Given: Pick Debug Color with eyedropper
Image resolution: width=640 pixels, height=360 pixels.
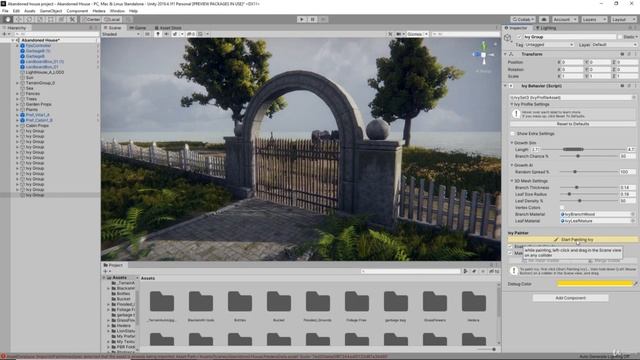Looking at the screenshot, I should coord(635,283).
